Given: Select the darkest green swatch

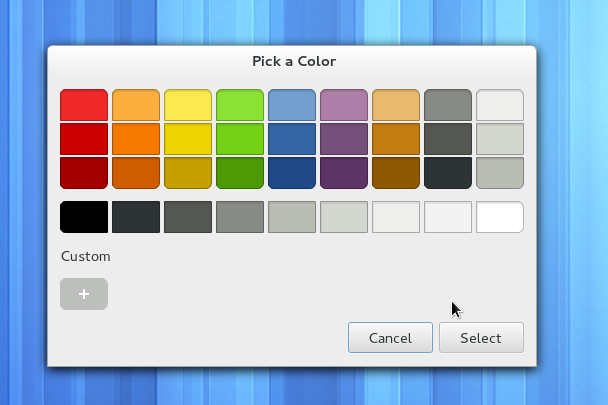Looking at the screenshot, I should (240, 173).
